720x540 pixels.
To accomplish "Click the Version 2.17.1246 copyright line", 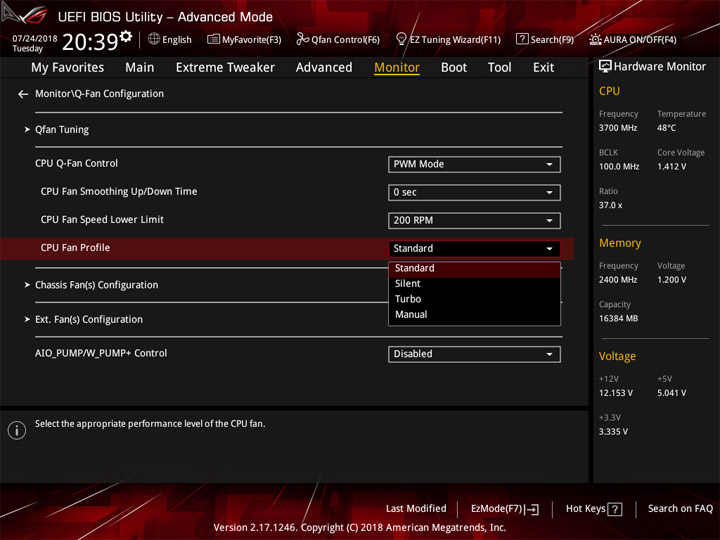I will pos(360,528).
